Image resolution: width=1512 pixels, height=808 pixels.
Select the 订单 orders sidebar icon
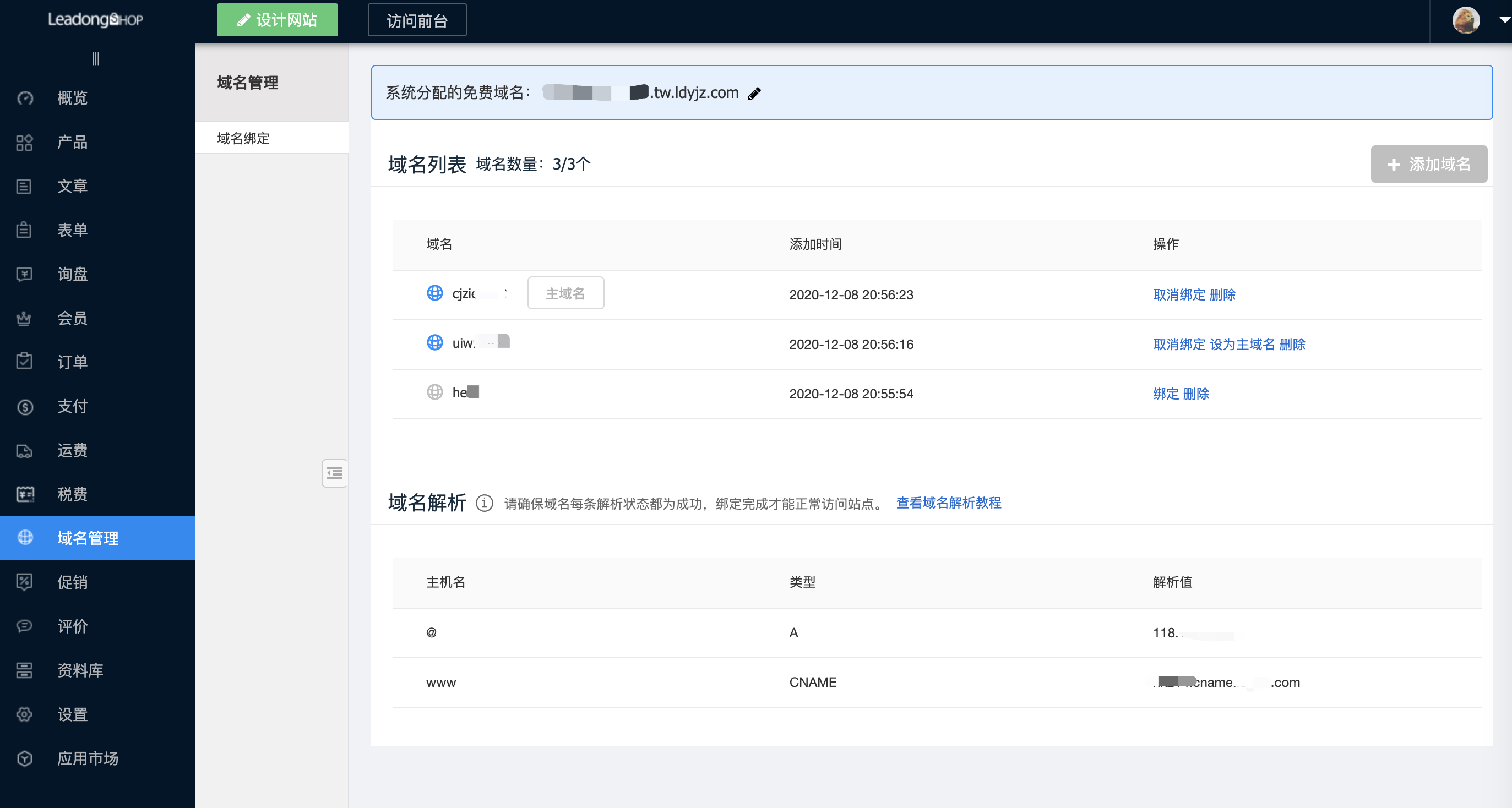(24, 362)
